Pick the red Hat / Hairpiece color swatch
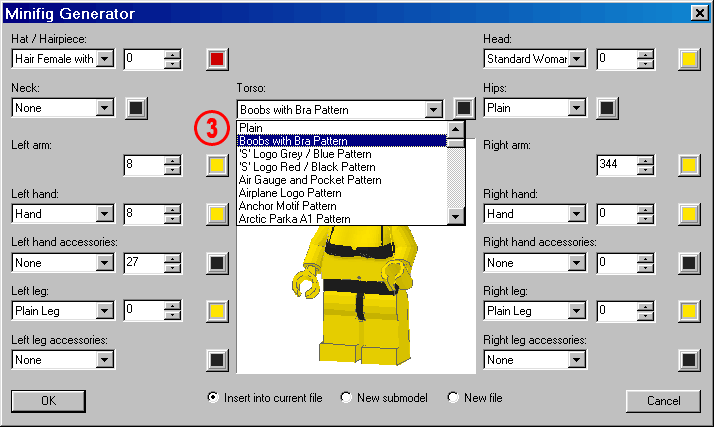714x427 pixels. [217, 59]
